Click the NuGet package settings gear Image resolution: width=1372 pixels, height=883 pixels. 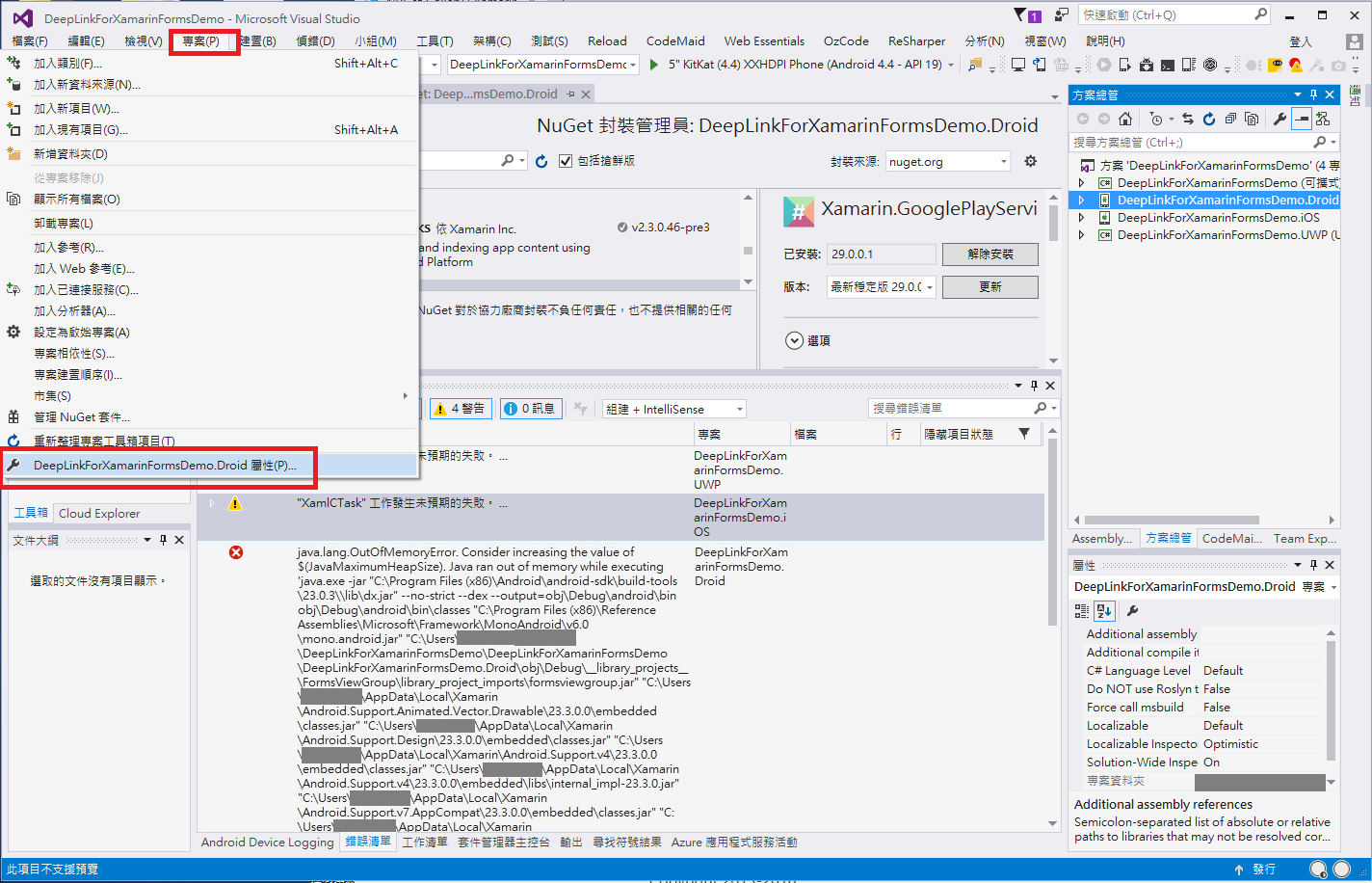coord(1030,161)
